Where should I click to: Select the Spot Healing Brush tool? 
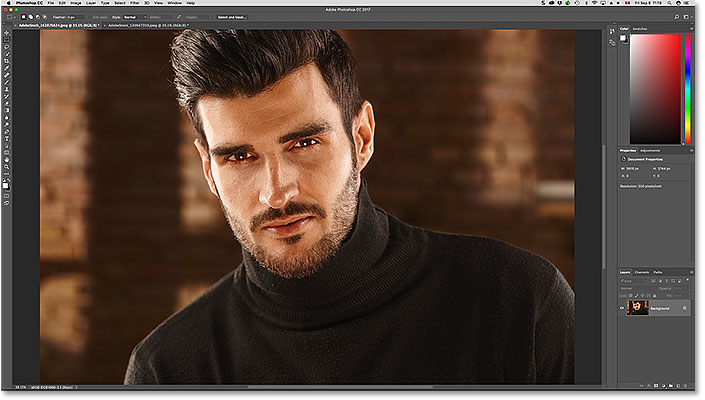point(6,75)
